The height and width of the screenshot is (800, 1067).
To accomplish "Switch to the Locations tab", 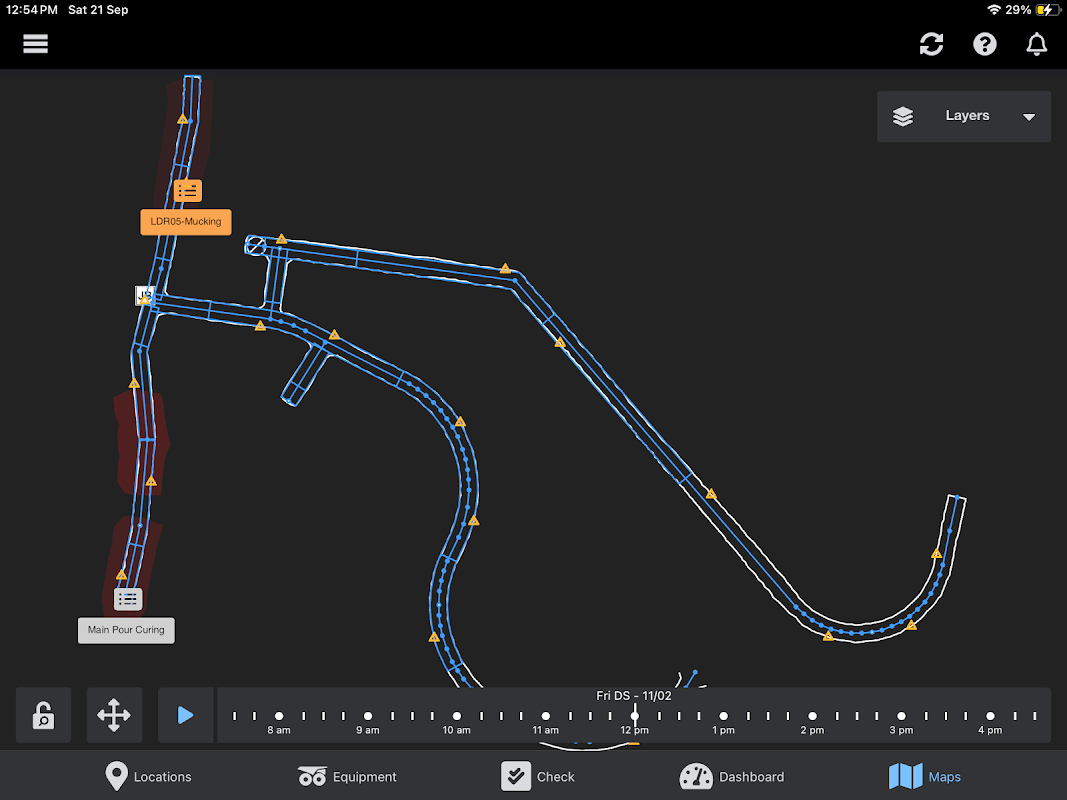I will click(148, 776).
